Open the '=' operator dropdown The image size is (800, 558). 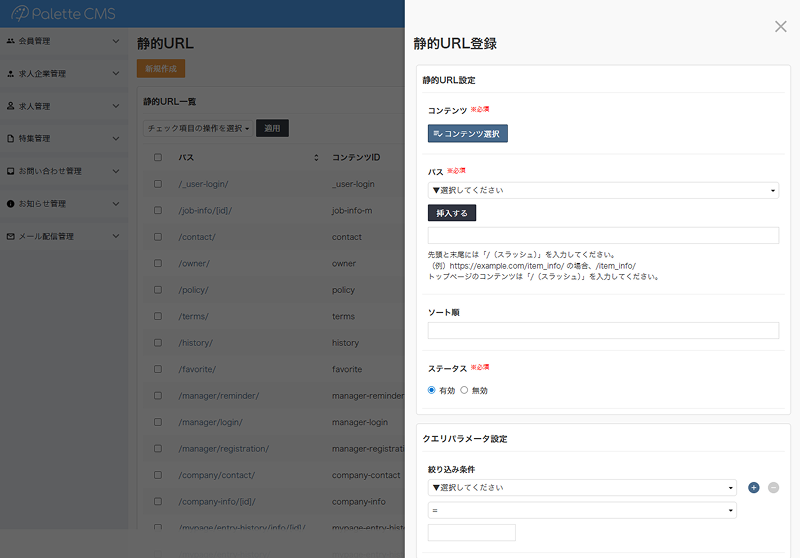(582, 510)
